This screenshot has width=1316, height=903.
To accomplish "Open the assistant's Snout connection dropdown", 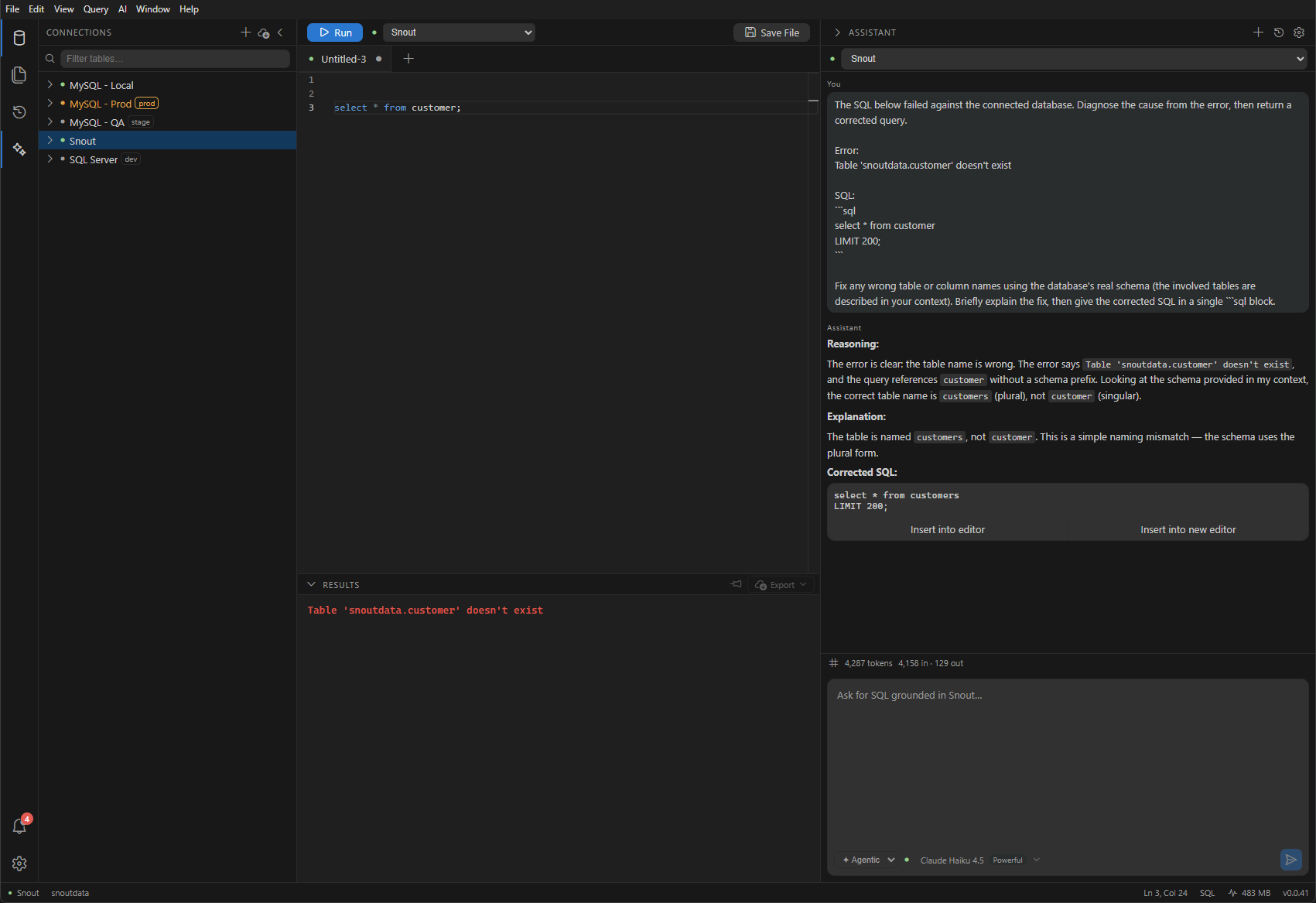I will (x=1075, y=59).
